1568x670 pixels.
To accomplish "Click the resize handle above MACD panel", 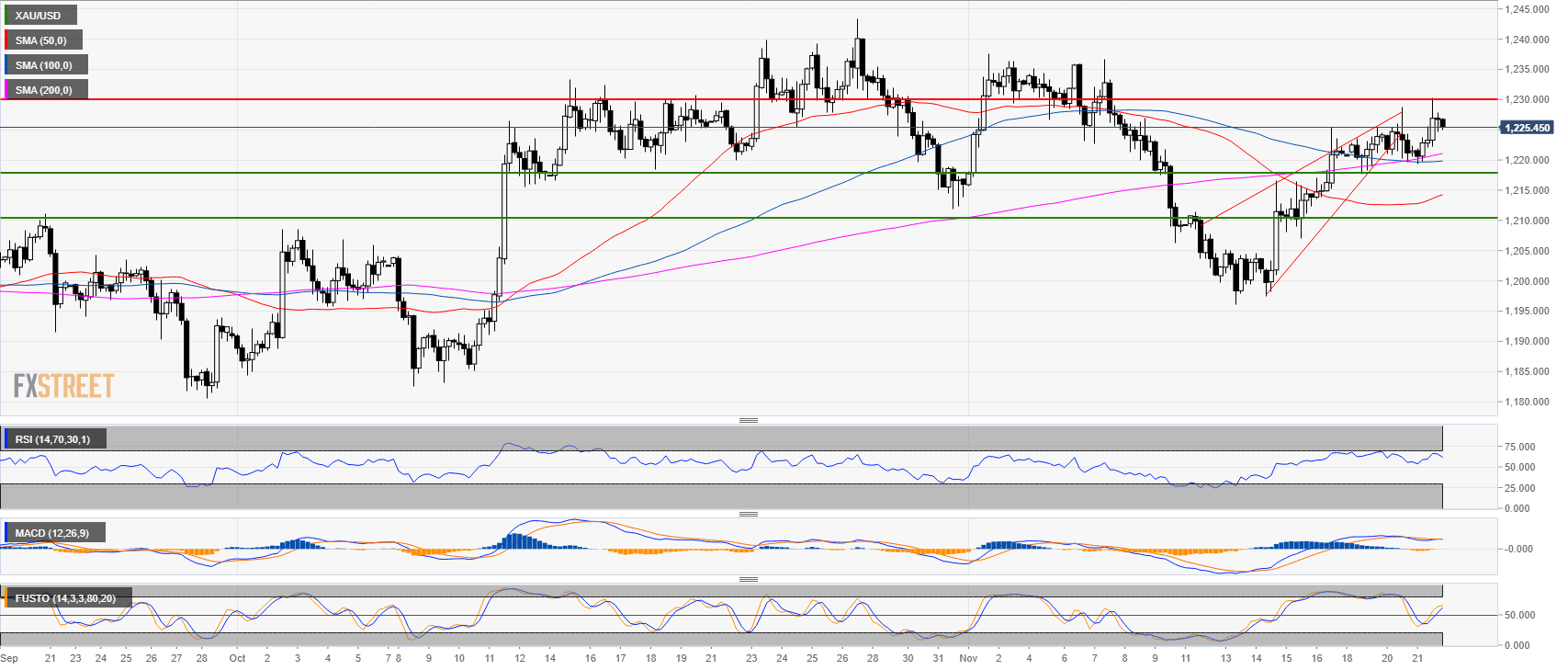I will (749, 514).
